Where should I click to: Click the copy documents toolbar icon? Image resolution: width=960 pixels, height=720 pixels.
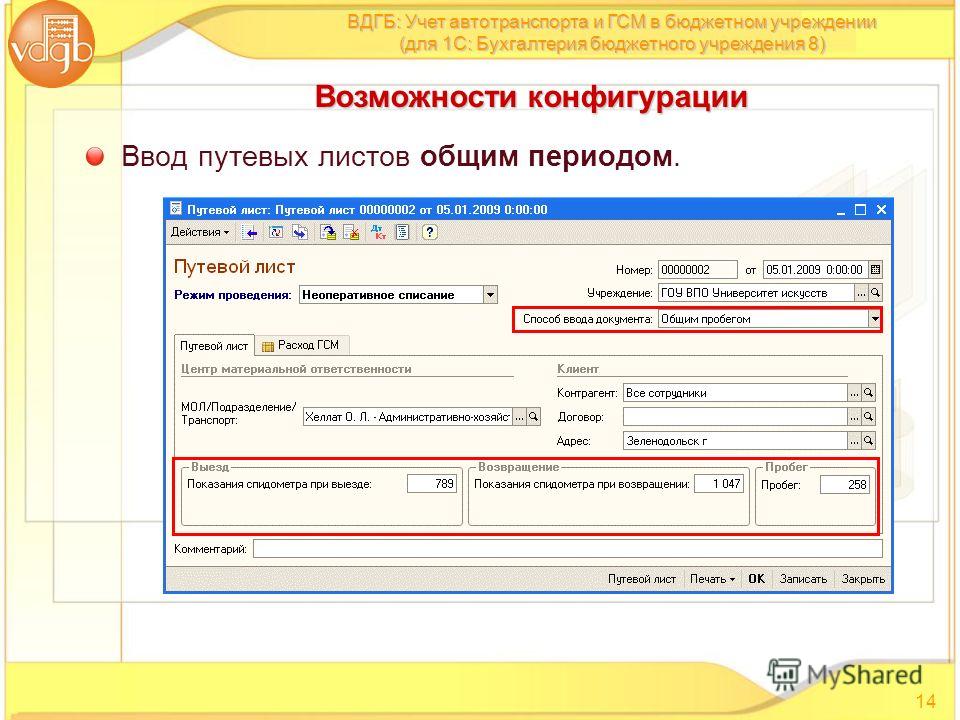[299, 232]
